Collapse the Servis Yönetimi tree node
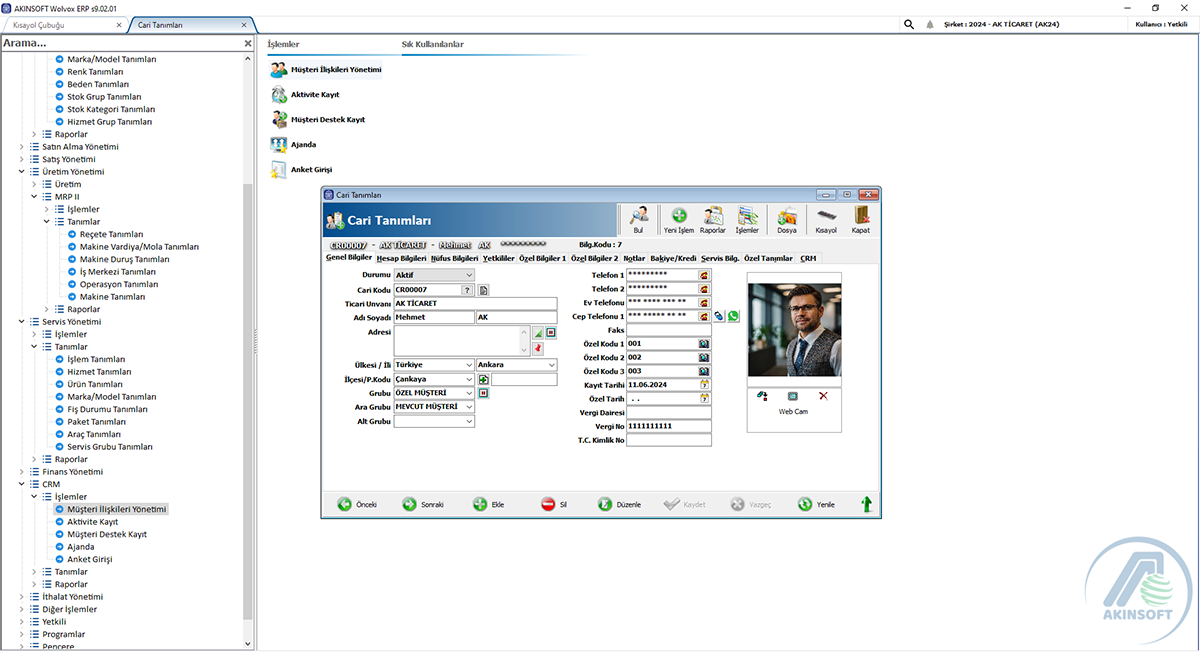The width and height of the screenshot is (1200, 653). tap(21, 321)
